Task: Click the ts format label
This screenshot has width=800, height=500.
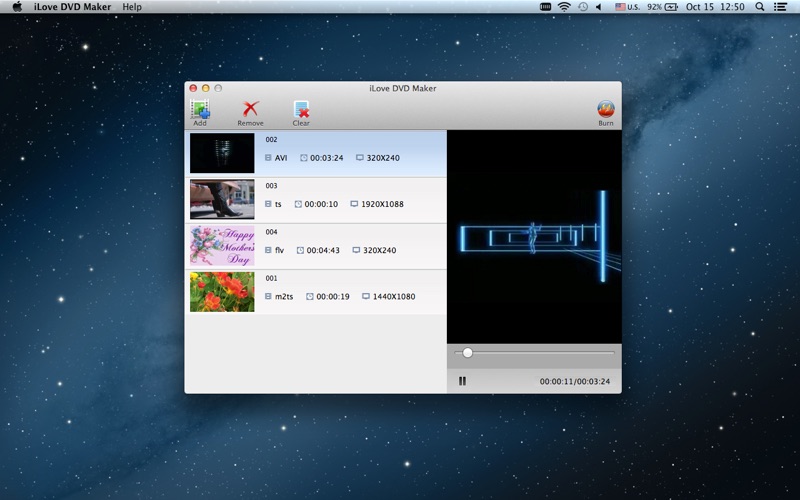Action: click(278, 204)
